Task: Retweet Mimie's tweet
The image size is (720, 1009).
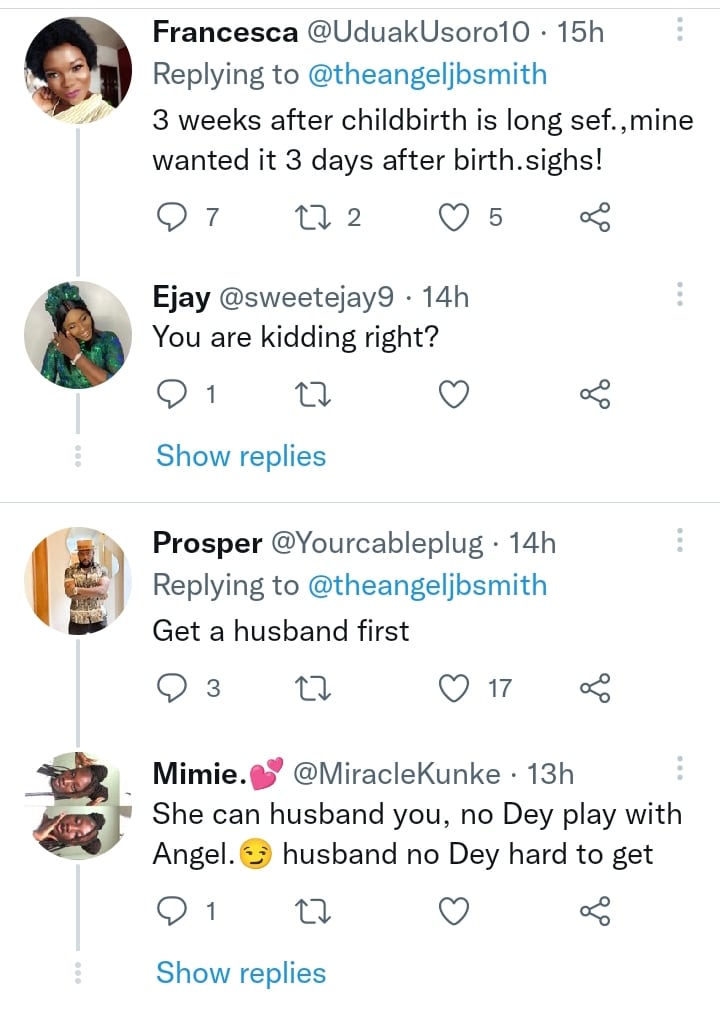Action: click(315, 911)
